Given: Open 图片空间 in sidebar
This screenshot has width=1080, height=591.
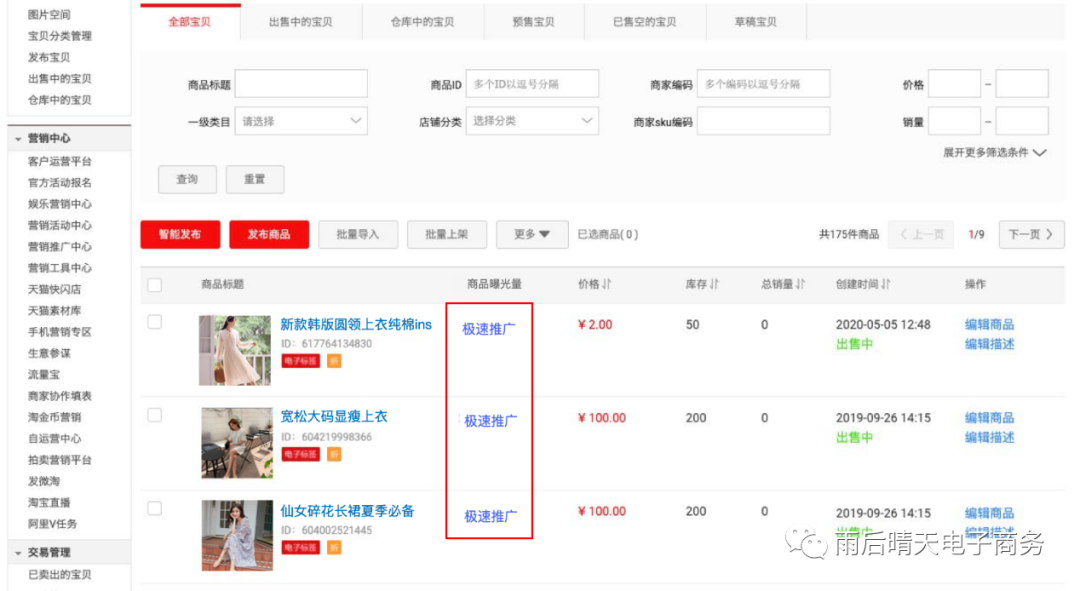Looking at the screenshot, I should click(x=49, y=14).
